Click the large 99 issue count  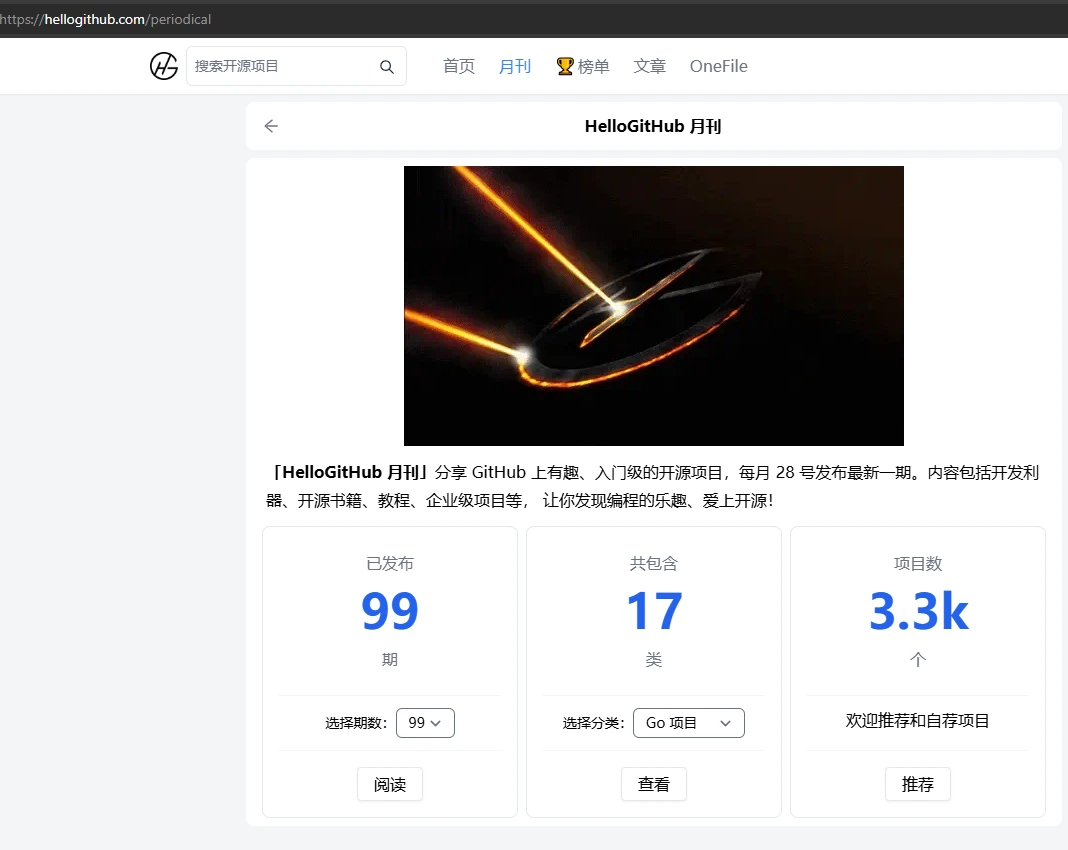[390, 611]
